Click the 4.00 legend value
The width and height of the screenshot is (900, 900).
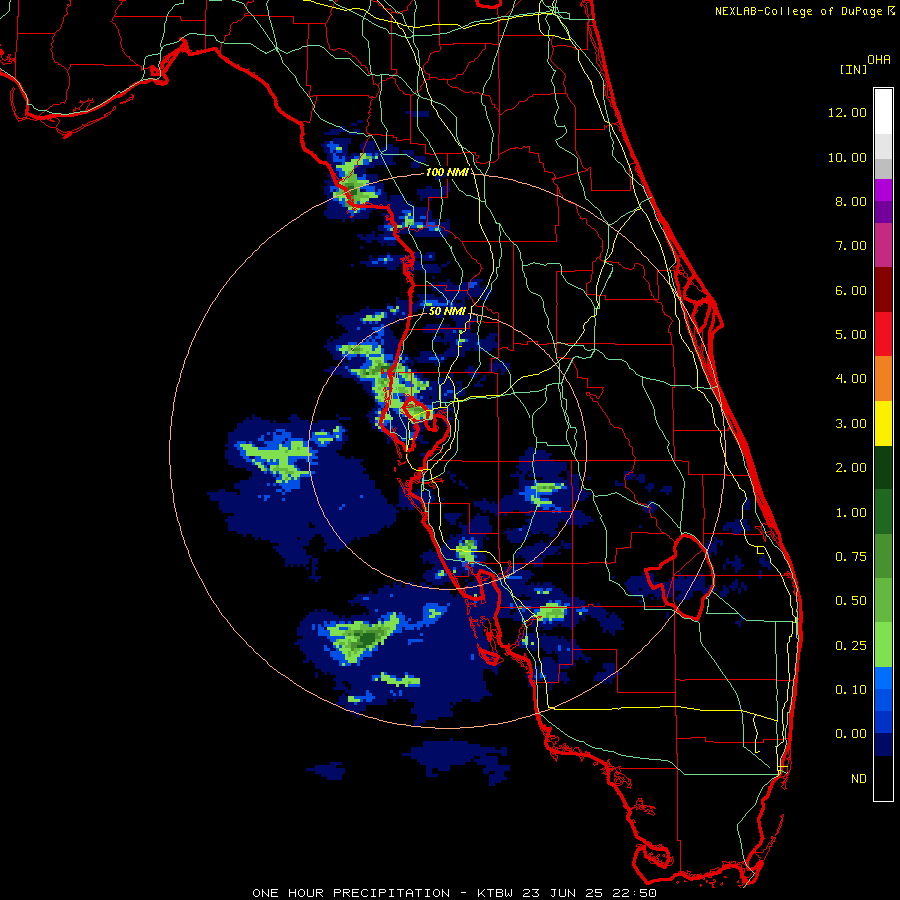(851, 379)
